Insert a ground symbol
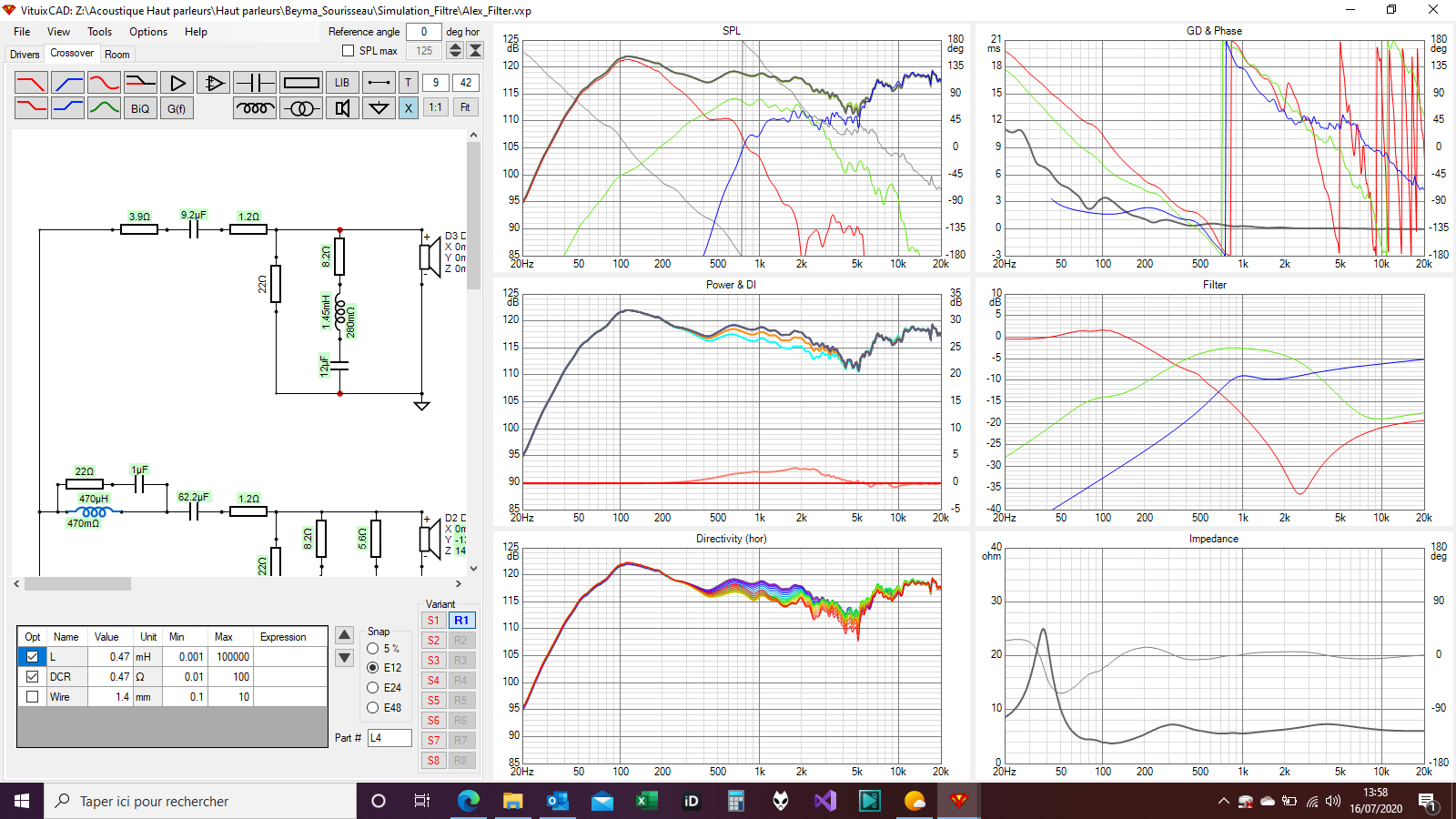Viewport: 1456px width, 819px height. [379, 108]
